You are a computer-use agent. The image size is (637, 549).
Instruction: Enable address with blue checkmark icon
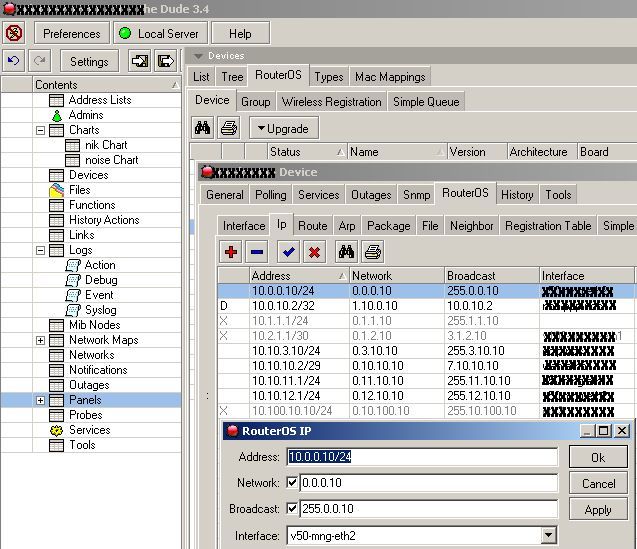pyautogui.click(x=289, y=252)
